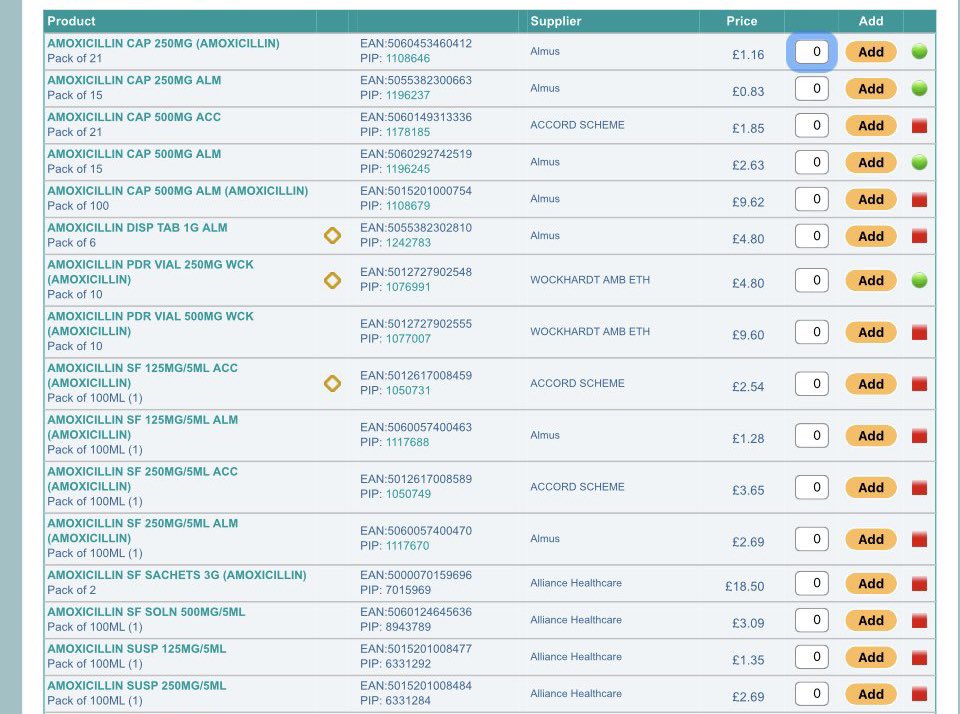Screen dimensions: 960x714
Task: Focus quantity field for Amoxicillin Cap 500mg ALM £2.63
Action: click(812, 162)
